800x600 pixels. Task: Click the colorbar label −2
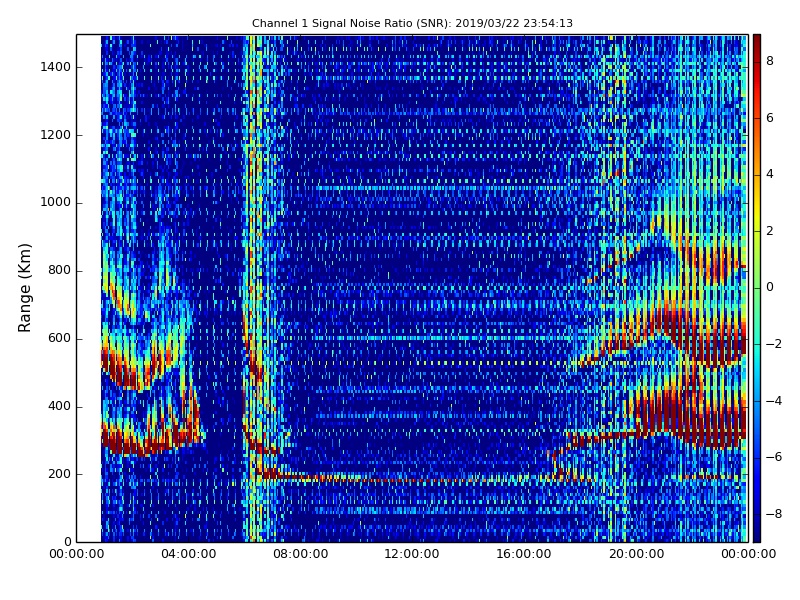coord(774,344)
